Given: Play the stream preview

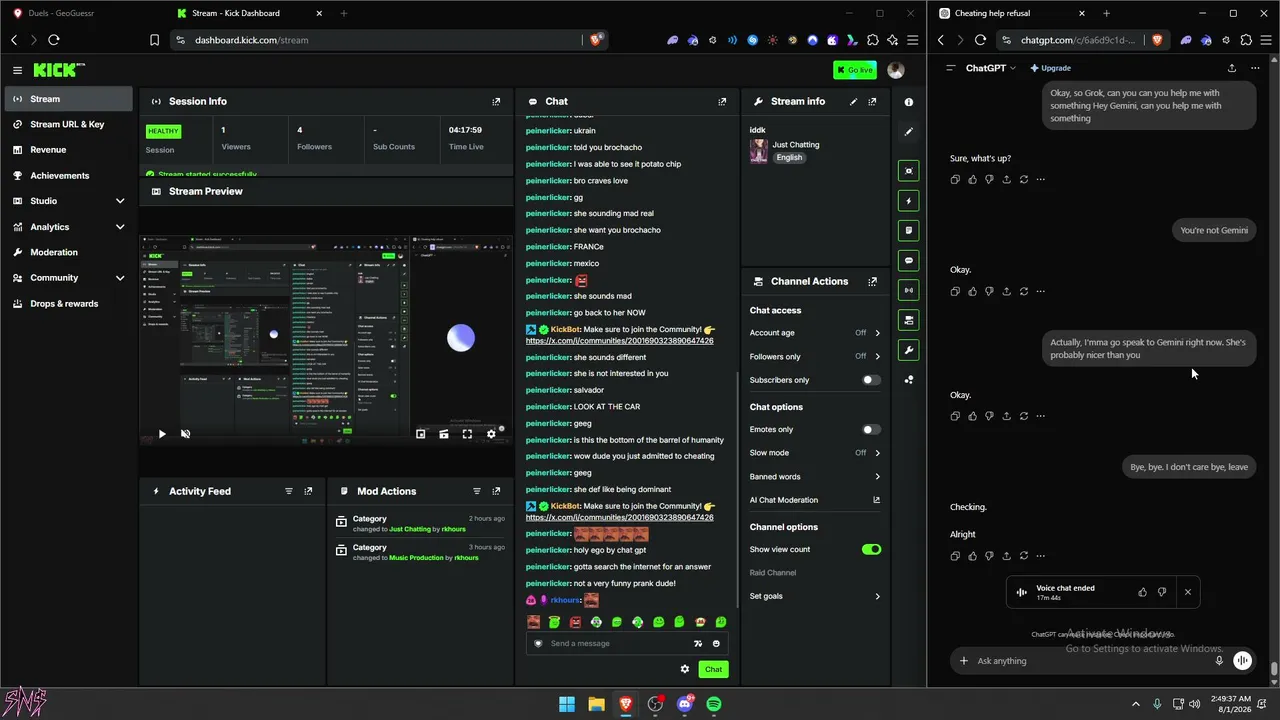Looking at the screenshot, I should (x=162, y=434).
